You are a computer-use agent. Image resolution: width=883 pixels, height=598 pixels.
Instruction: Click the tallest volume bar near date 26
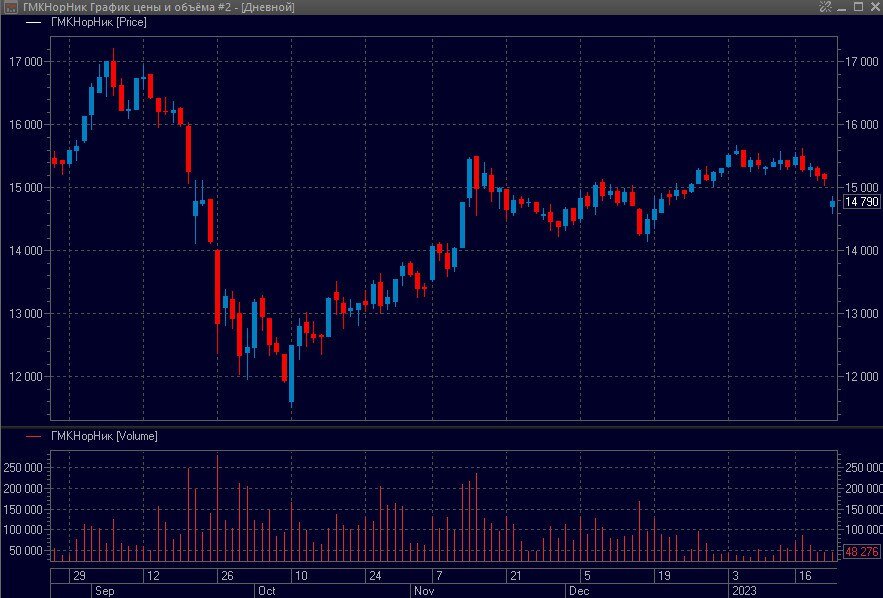pyautogui.click(x=217, y=508)
